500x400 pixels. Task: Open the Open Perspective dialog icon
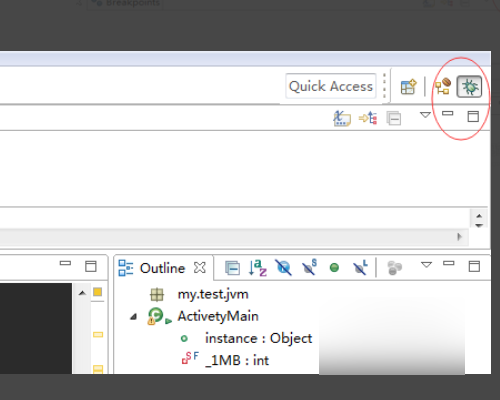tap(408, 87)
